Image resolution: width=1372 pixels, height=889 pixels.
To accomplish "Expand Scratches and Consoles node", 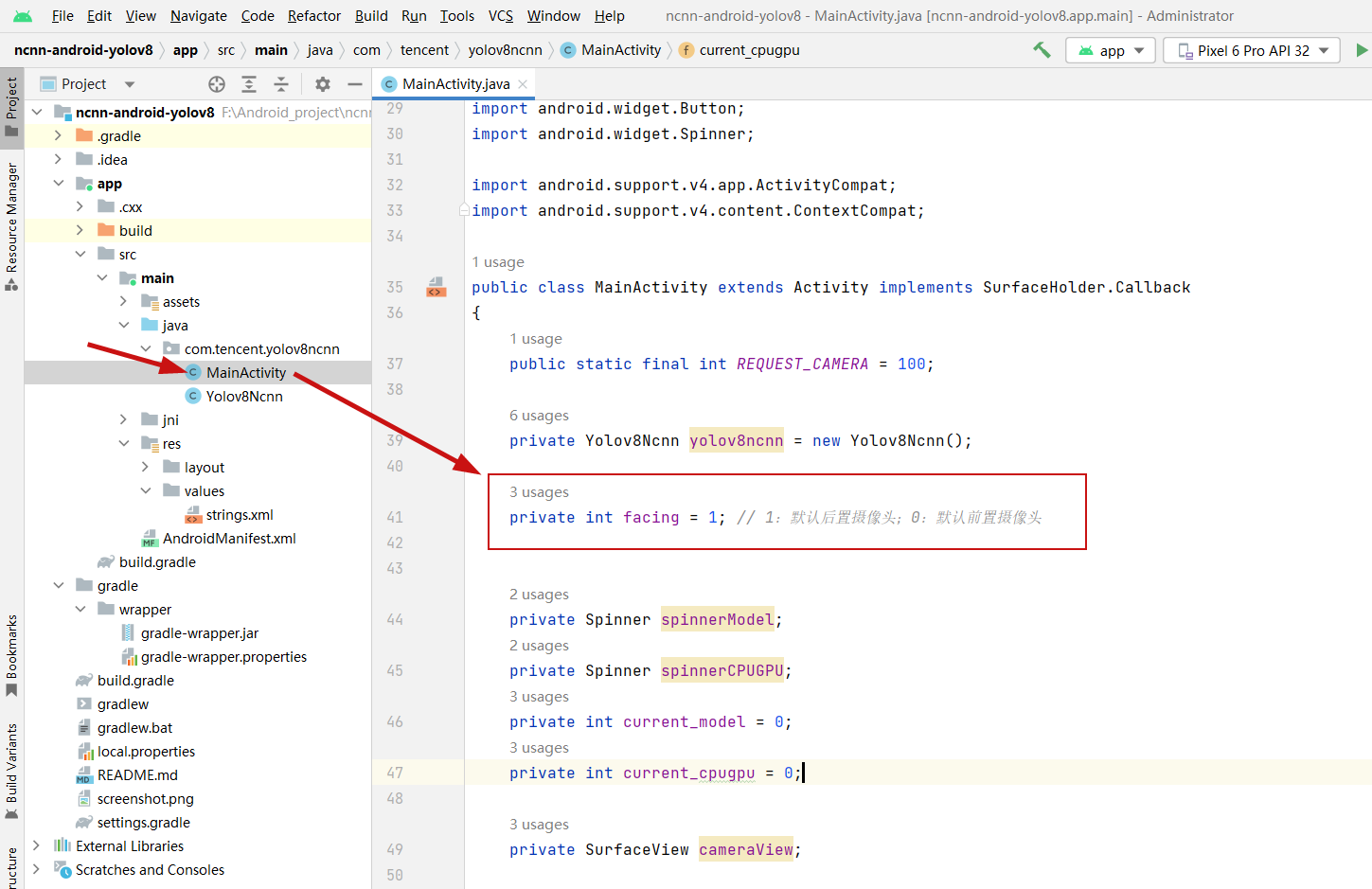I will click(x=37, y=869).
